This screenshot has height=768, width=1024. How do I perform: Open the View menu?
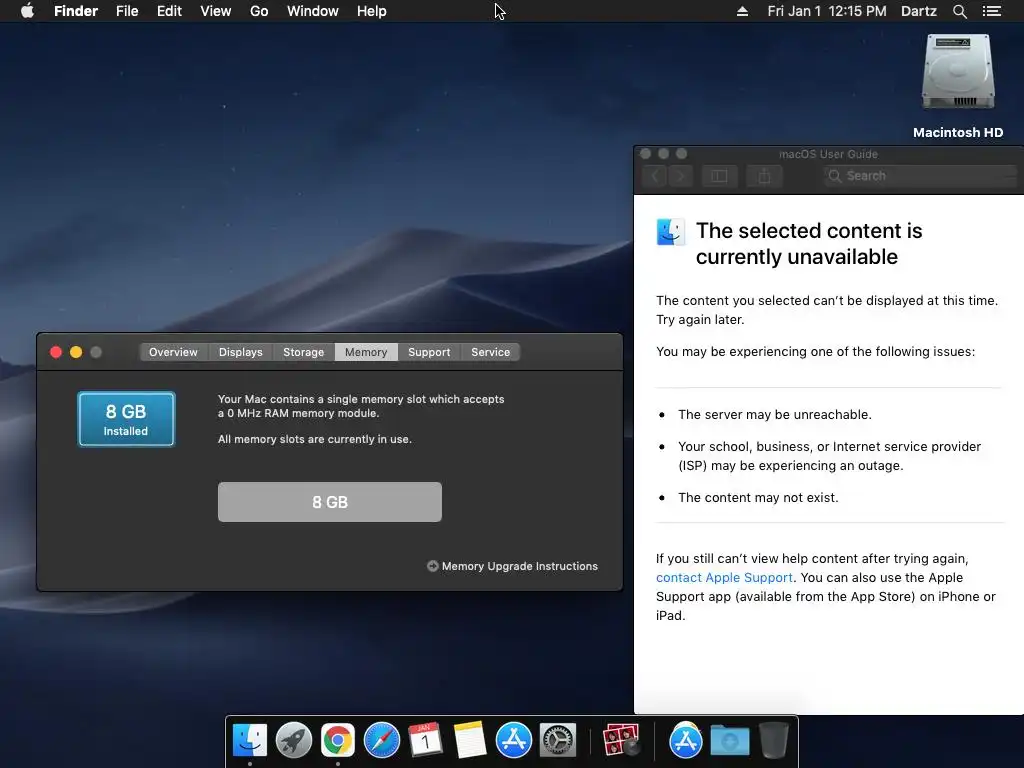216,11
